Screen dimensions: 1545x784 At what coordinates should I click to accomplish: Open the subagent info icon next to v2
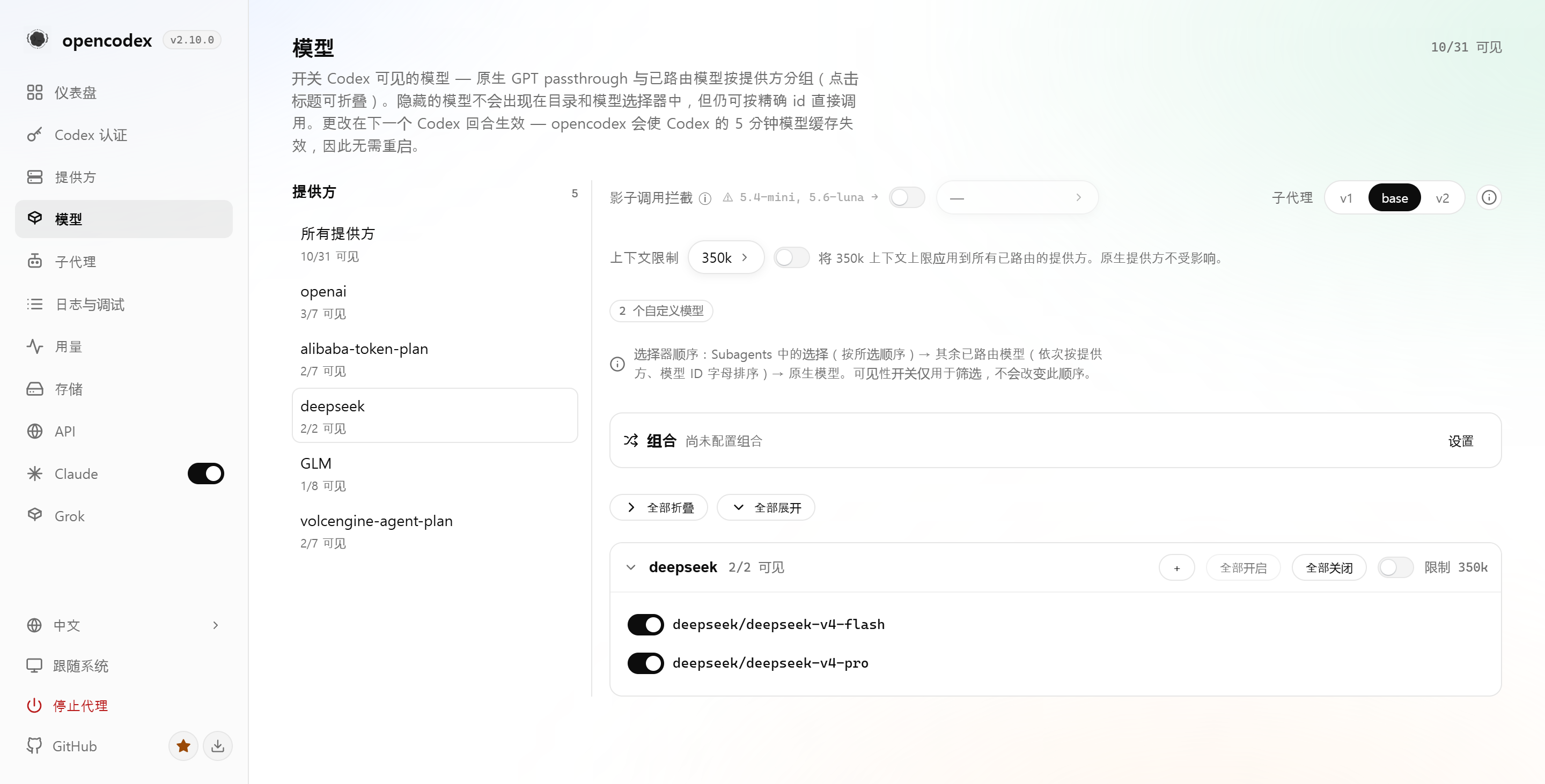[x=1489, y=197]
